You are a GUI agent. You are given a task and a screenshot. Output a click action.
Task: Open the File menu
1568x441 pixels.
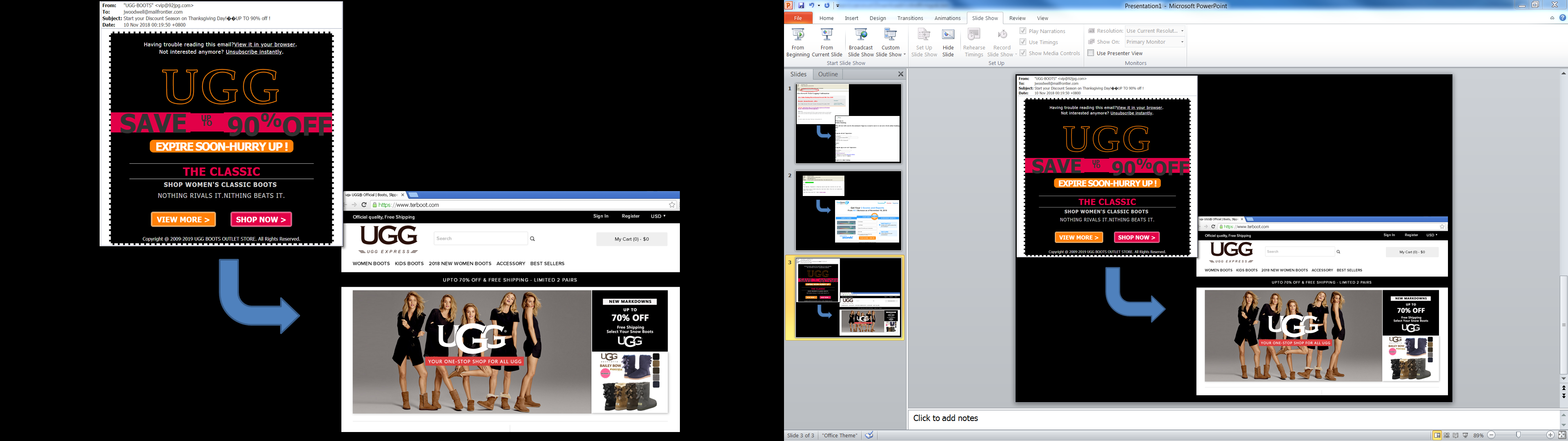click(797, 18)
